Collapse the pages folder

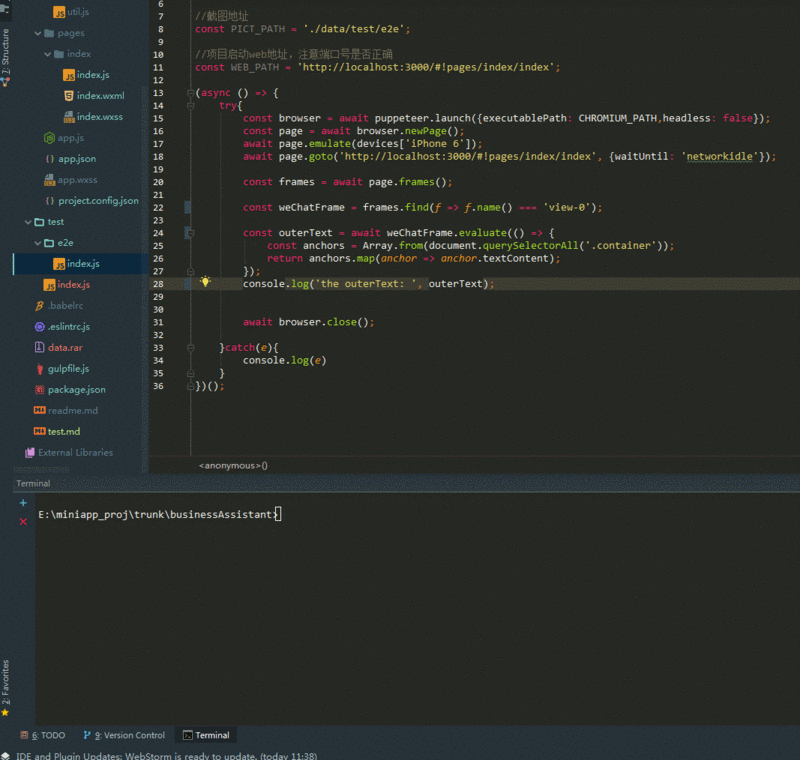point(38,33)
